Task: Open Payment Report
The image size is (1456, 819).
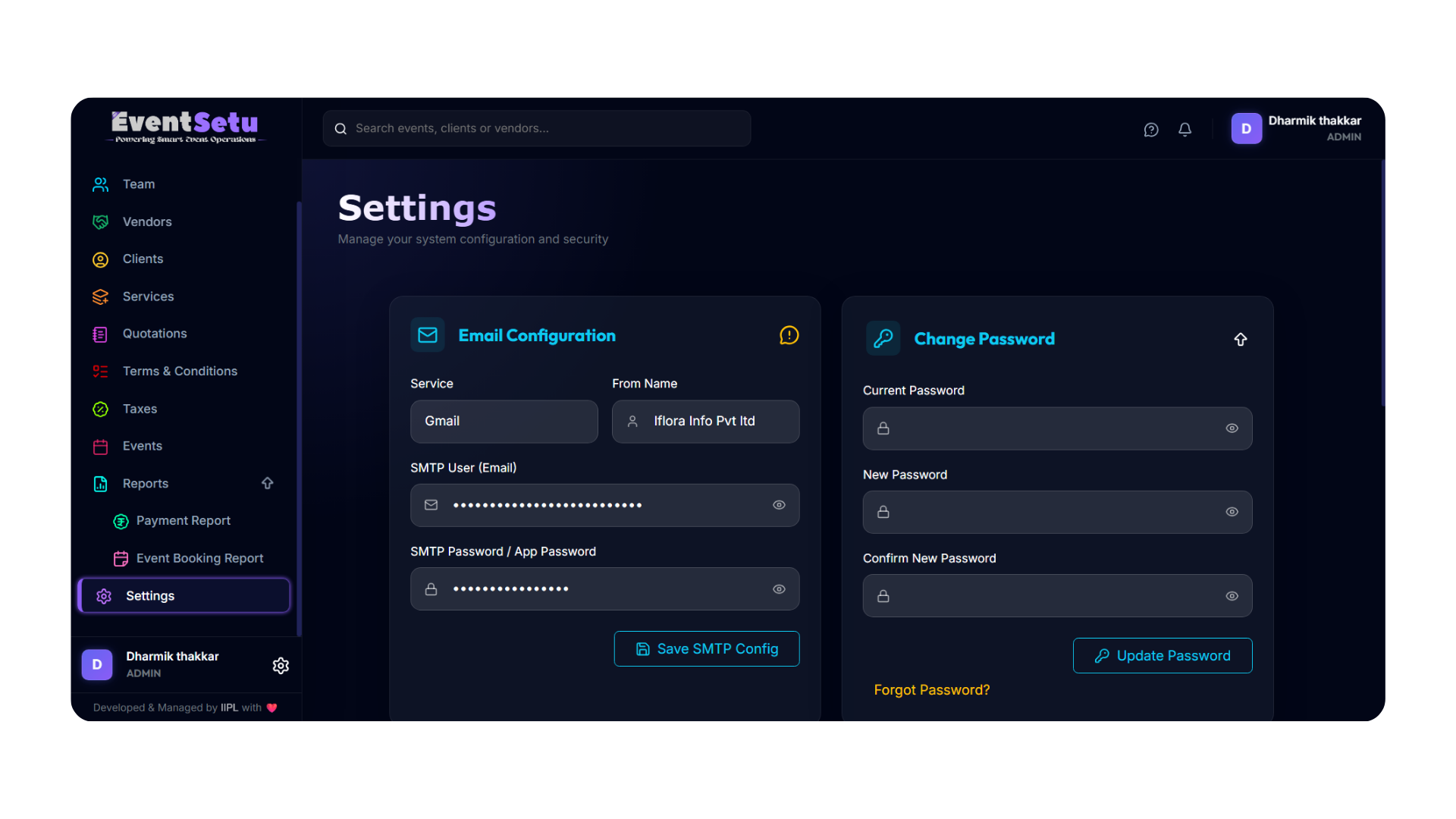Action: tap(184, 521)
